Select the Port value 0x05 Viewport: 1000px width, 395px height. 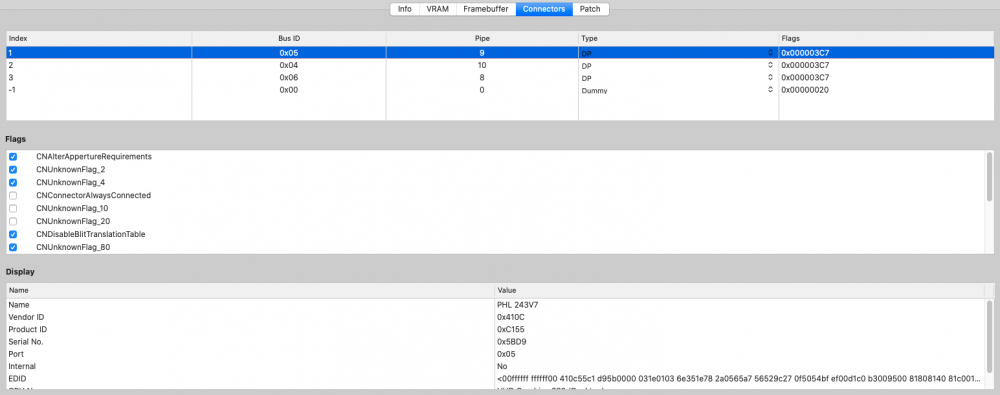506,354
